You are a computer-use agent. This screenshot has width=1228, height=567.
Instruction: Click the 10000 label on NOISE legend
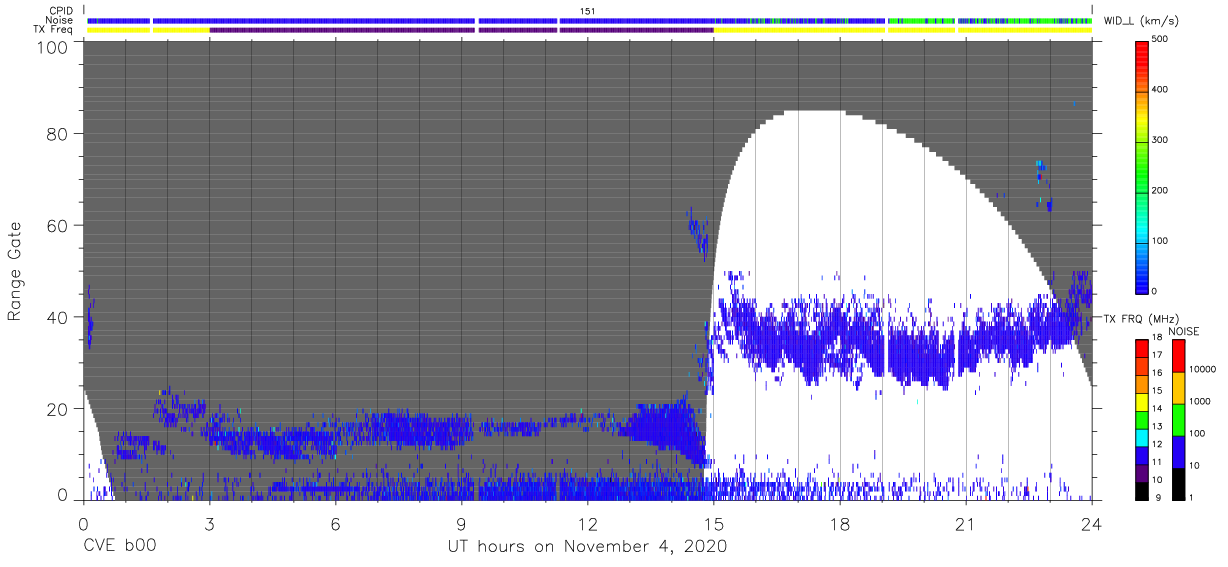tap(1202, 369)
